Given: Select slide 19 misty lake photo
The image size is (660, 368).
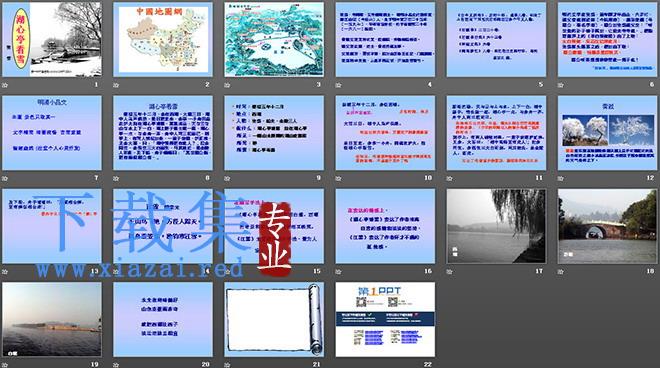Looking at the screenshot, I should click(x=52, y=320).
